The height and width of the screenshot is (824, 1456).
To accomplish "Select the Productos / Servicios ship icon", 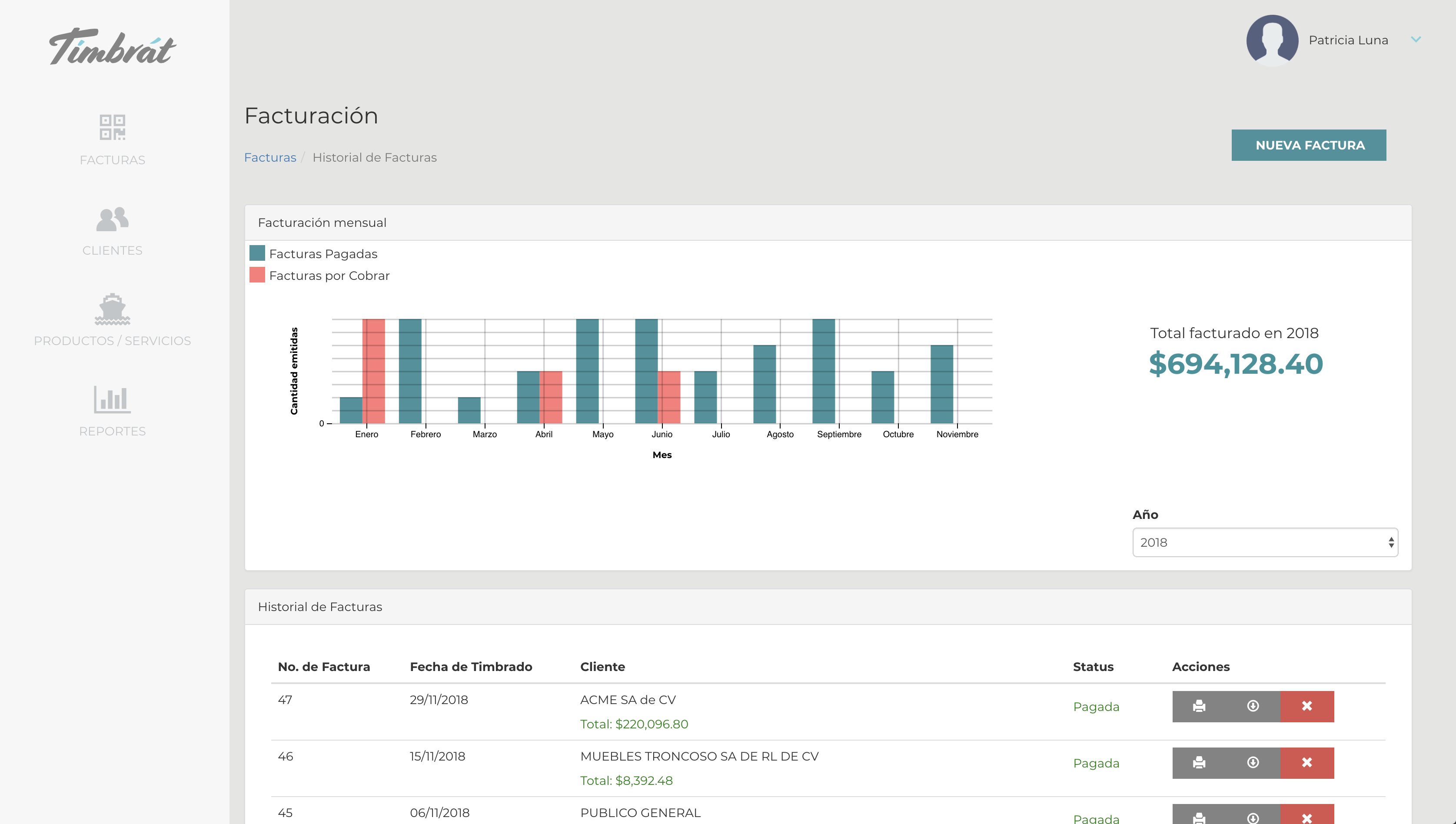I will tap(112, 309).
